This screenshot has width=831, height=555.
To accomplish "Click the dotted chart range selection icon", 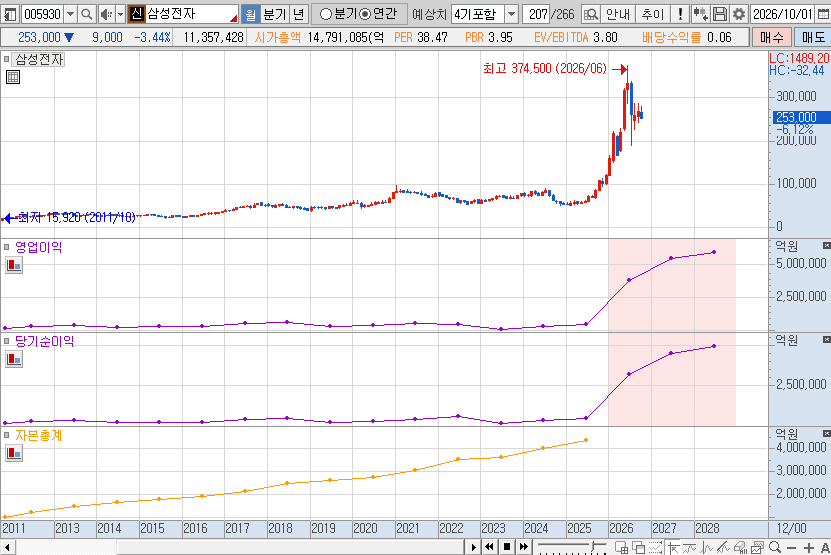I will click(x=656, y=547).
